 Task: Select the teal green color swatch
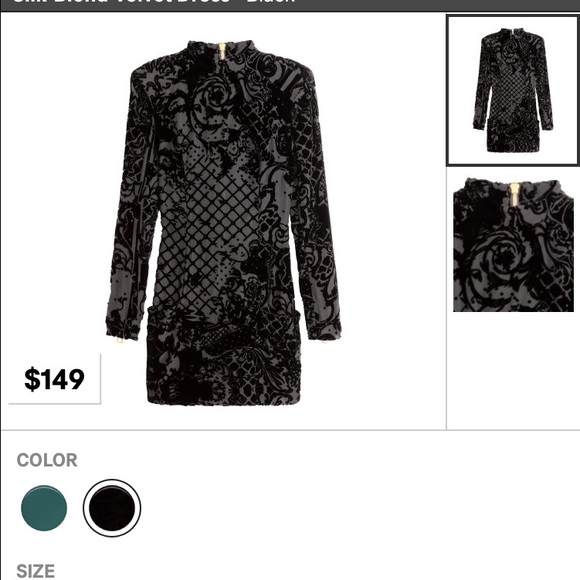pos(44,508)
